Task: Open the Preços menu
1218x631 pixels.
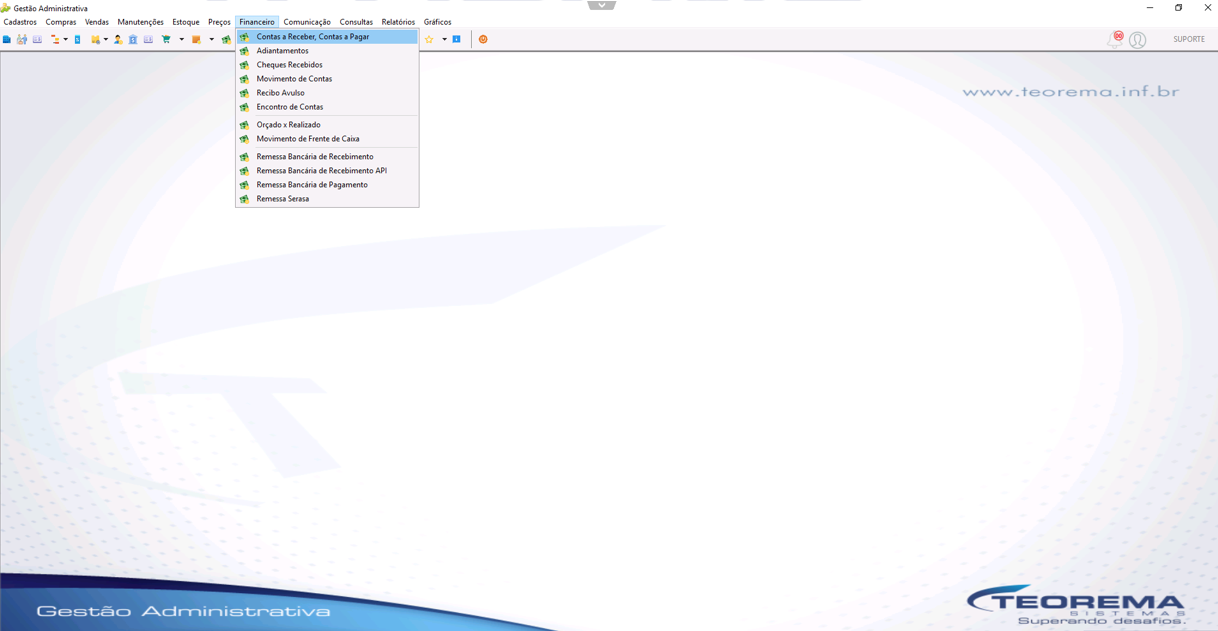Action: pyautogui.click(x=219, y=22)
